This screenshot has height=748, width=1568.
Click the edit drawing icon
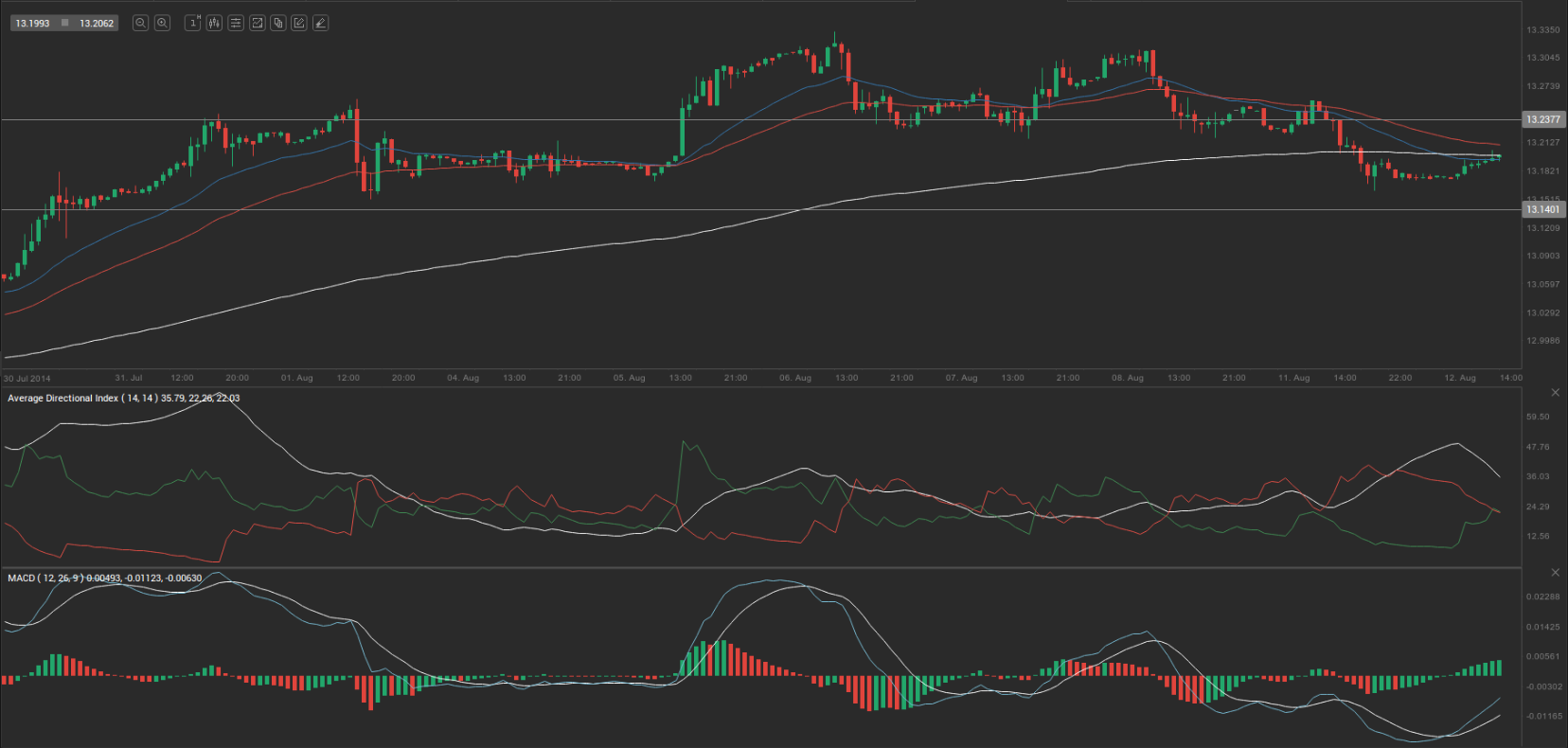pyautogui.click(x=299, y=23)
